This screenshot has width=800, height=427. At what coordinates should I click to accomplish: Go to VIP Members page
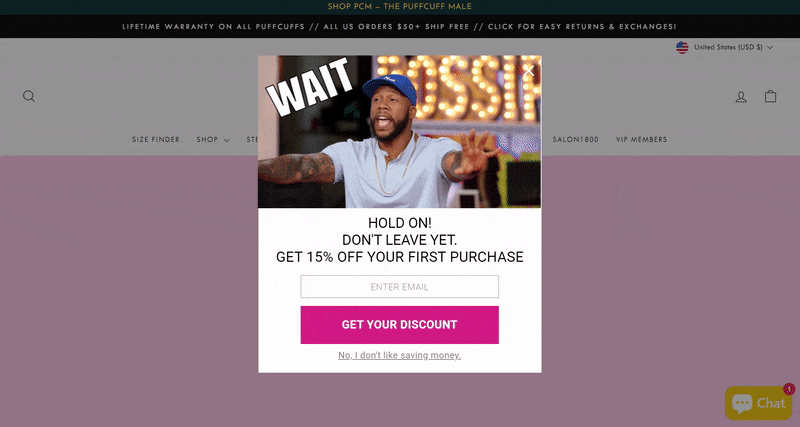click(641, 139)
